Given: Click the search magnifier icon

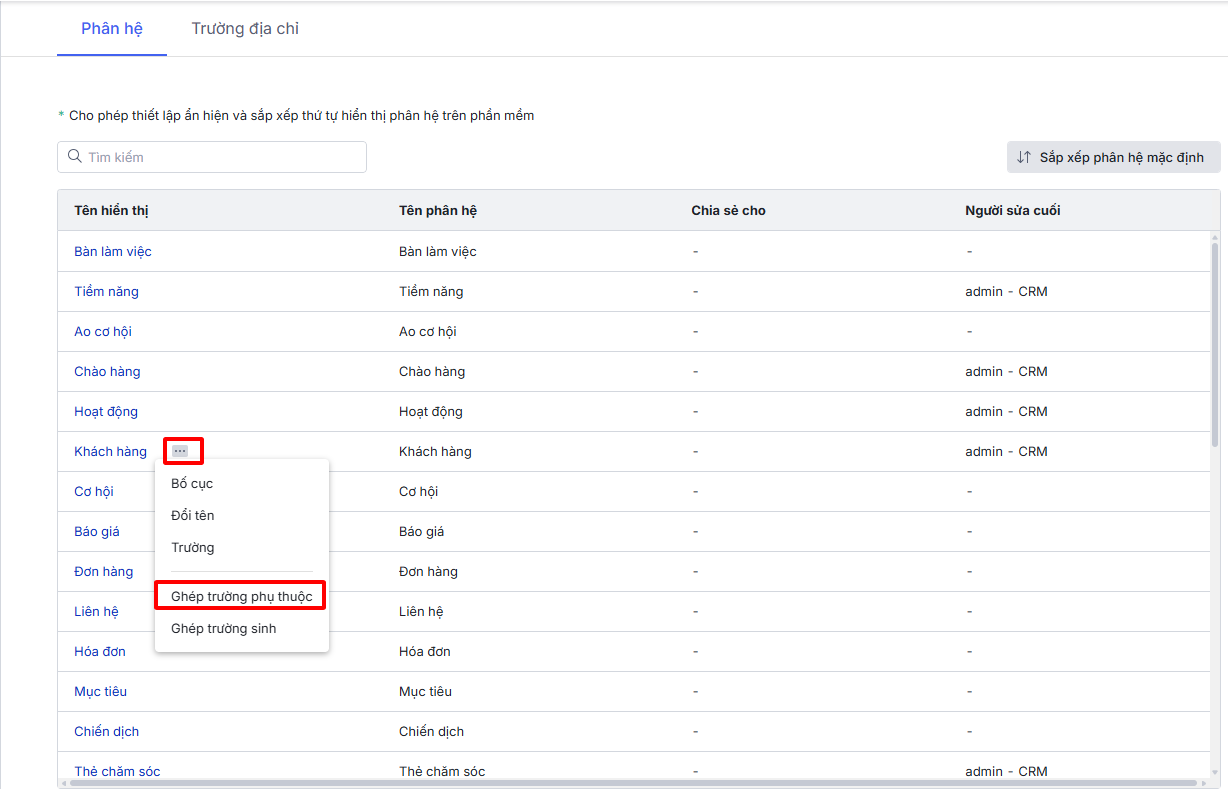Looking at the screenshot, I should [x=75, y=157].
